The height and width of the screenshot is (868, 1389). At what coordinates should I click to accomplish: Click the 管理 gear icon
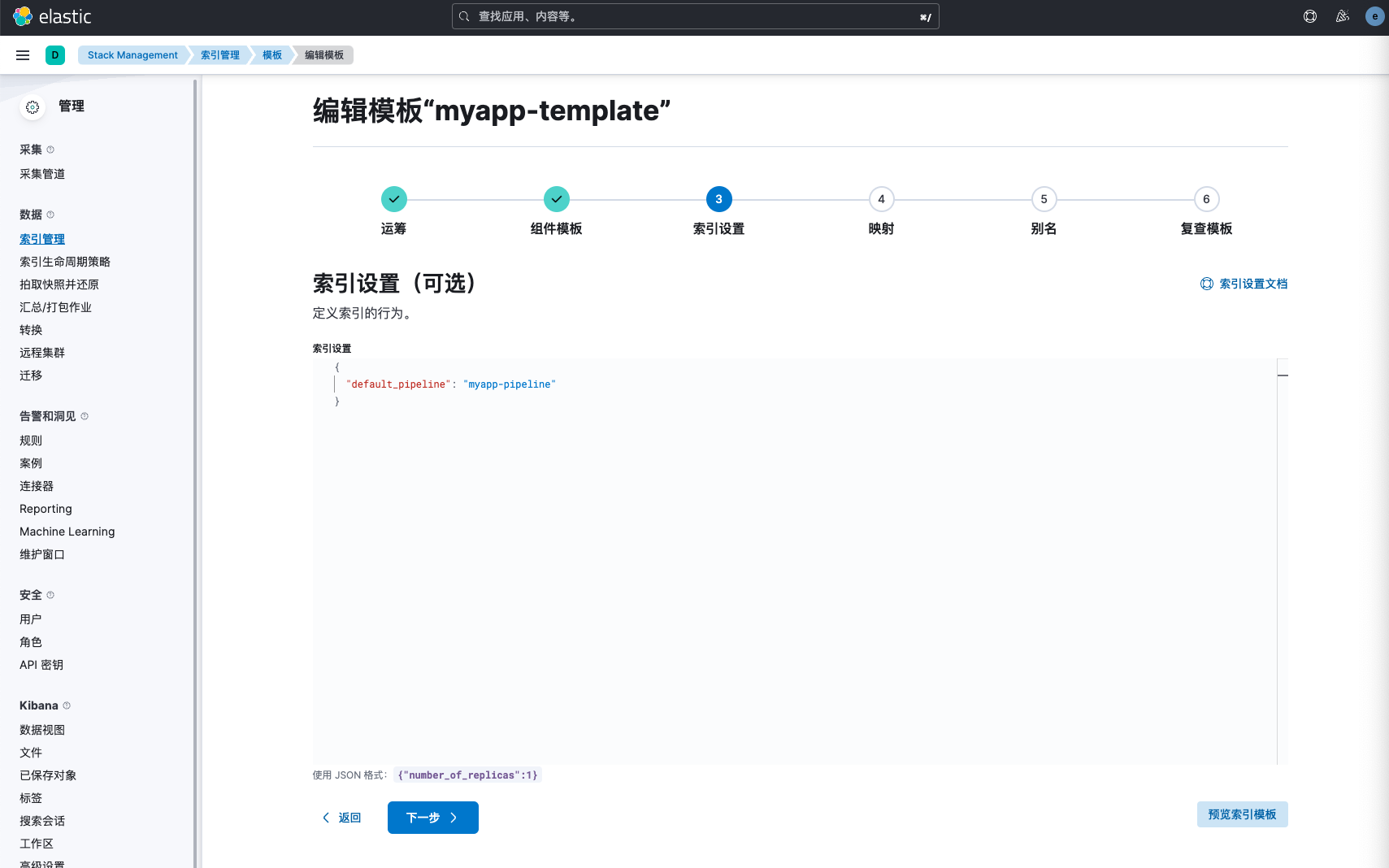33,107
